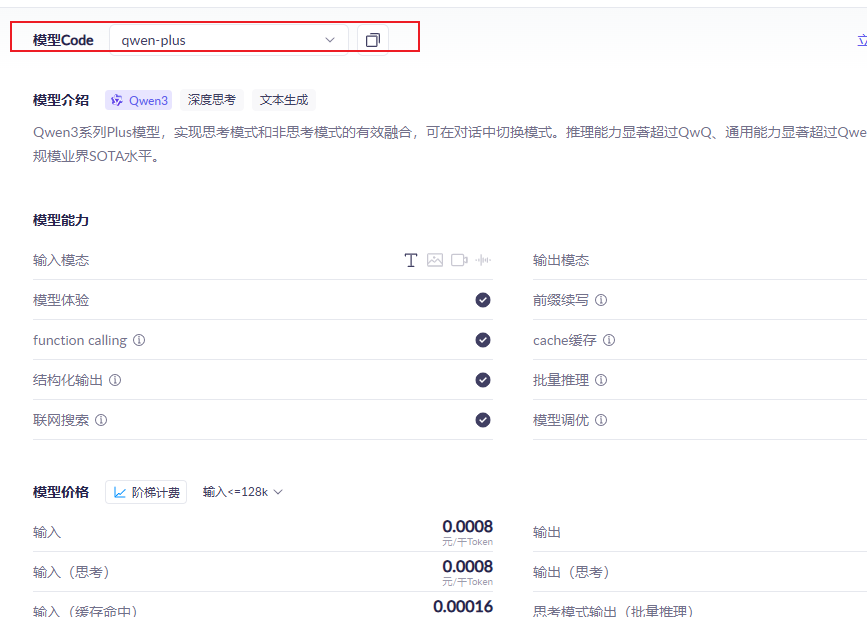Click the 输出（思考） label
867x617 pixels.
(x=572, y=572)
